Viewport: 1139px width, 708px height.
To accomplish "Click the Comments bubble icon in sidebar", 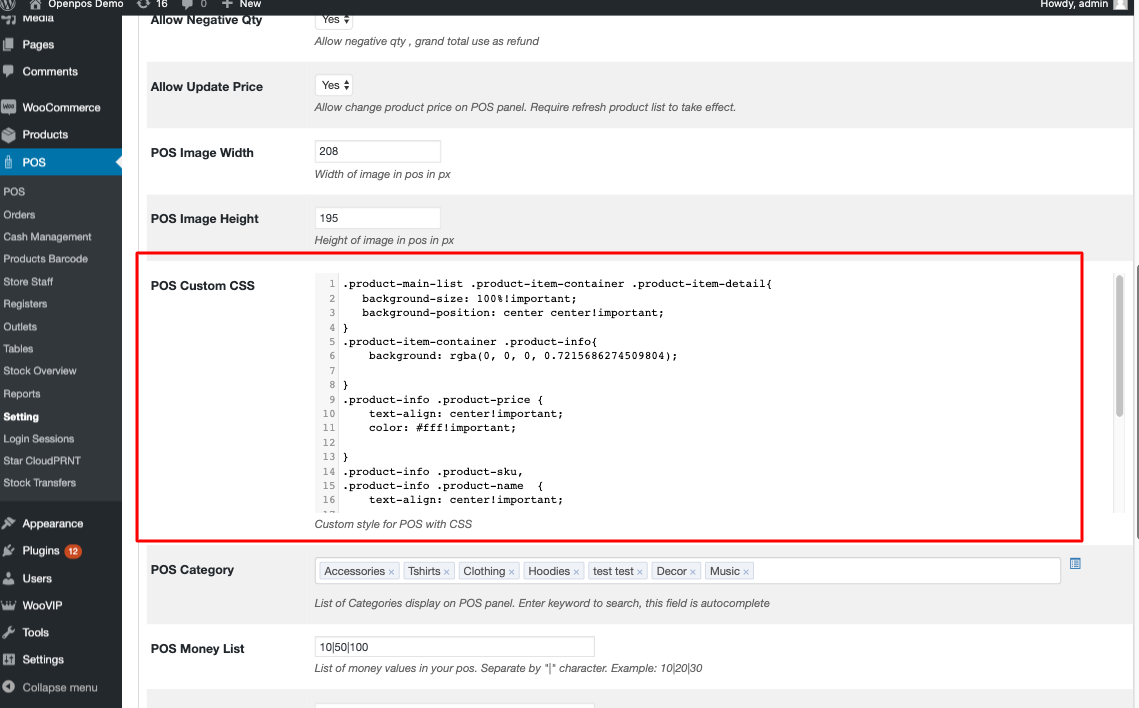I will tap(9, 72).
